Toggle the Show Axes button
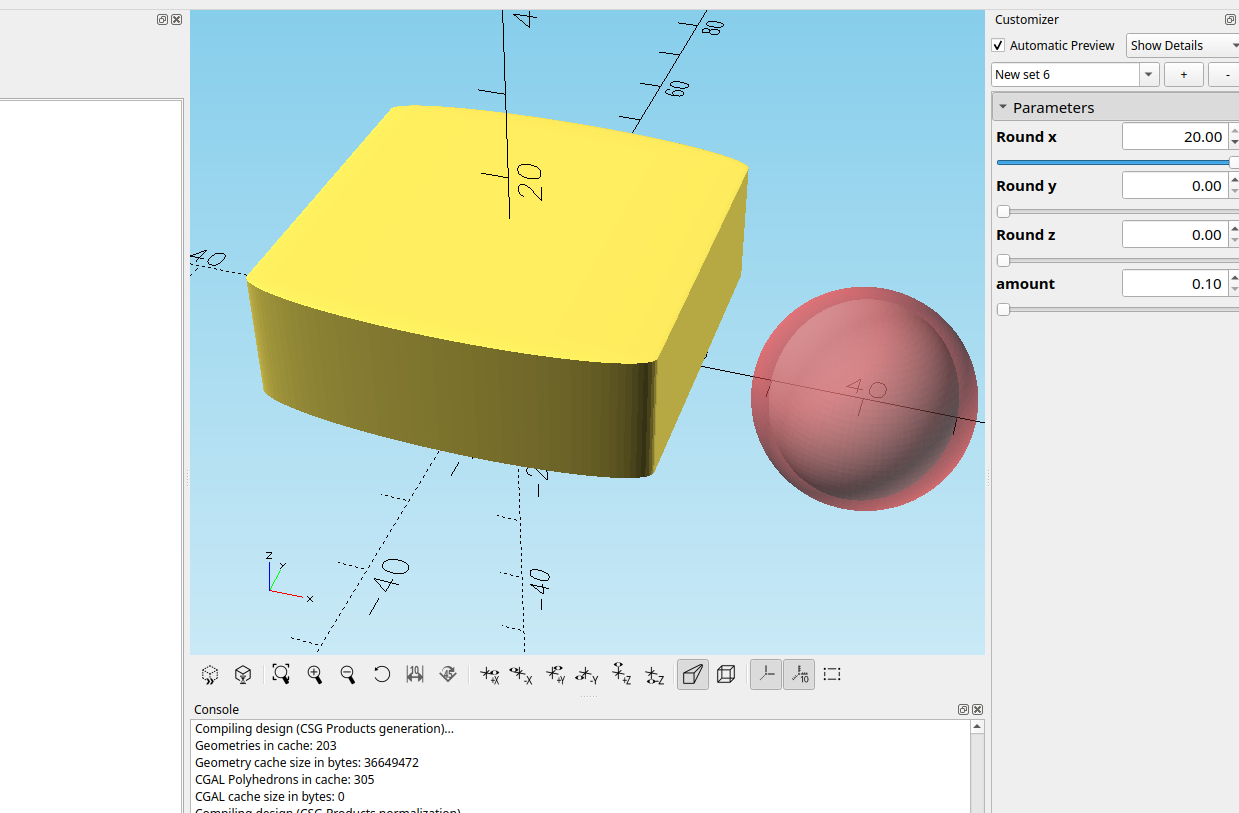The height and width of the screenshot is (813, 1239). tap(766, 675)
